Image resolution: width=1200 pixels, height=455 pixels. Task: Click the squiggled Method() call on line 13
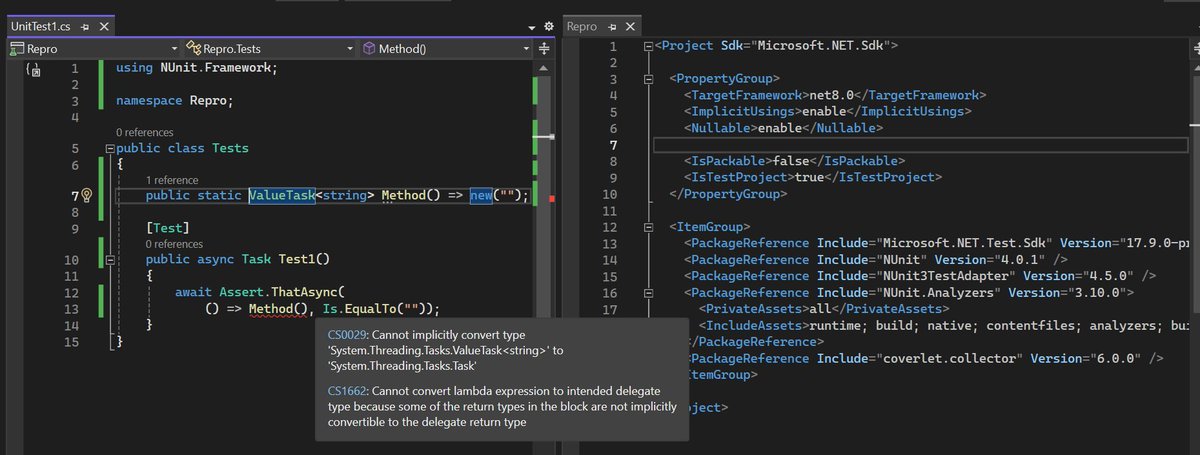point(278,309)
